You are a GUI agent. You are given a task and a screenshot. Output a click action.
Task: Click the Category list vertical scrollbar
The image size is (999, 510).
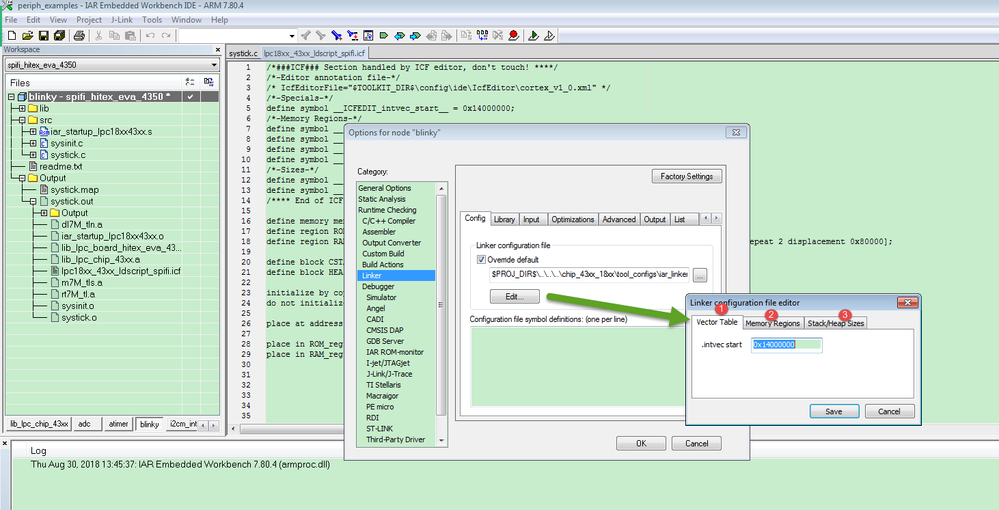click(442, 313)
